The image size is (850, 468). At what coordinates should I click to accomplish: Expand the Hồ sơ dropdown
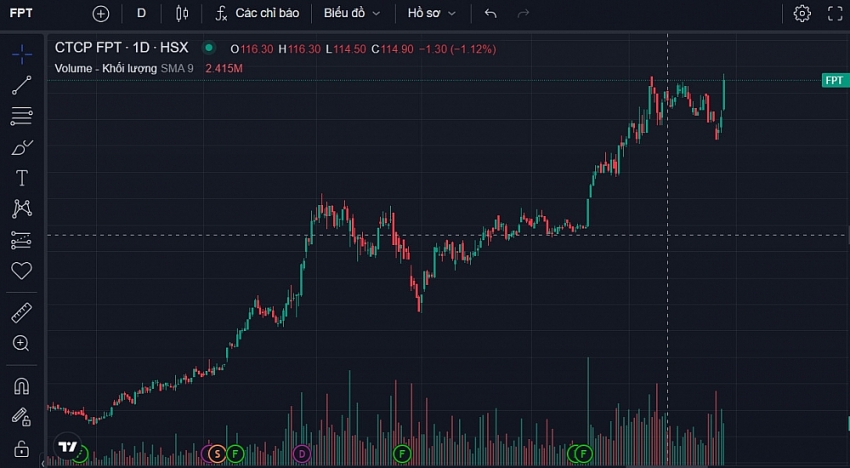432,14
